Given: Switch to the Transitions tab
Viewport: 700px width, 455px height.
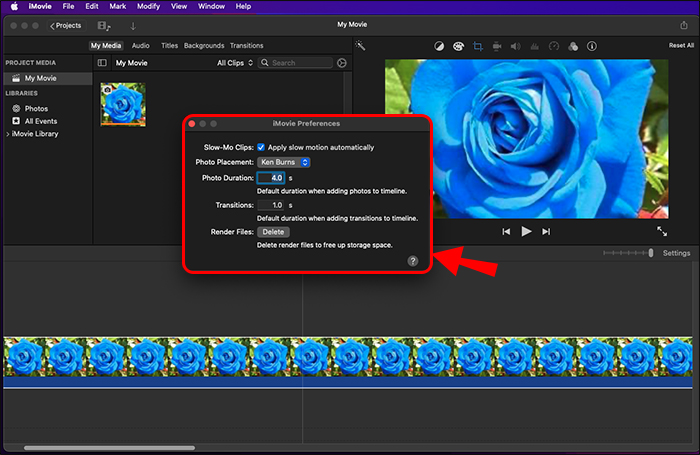Looking at the screenshot, I should click(247, 45).
